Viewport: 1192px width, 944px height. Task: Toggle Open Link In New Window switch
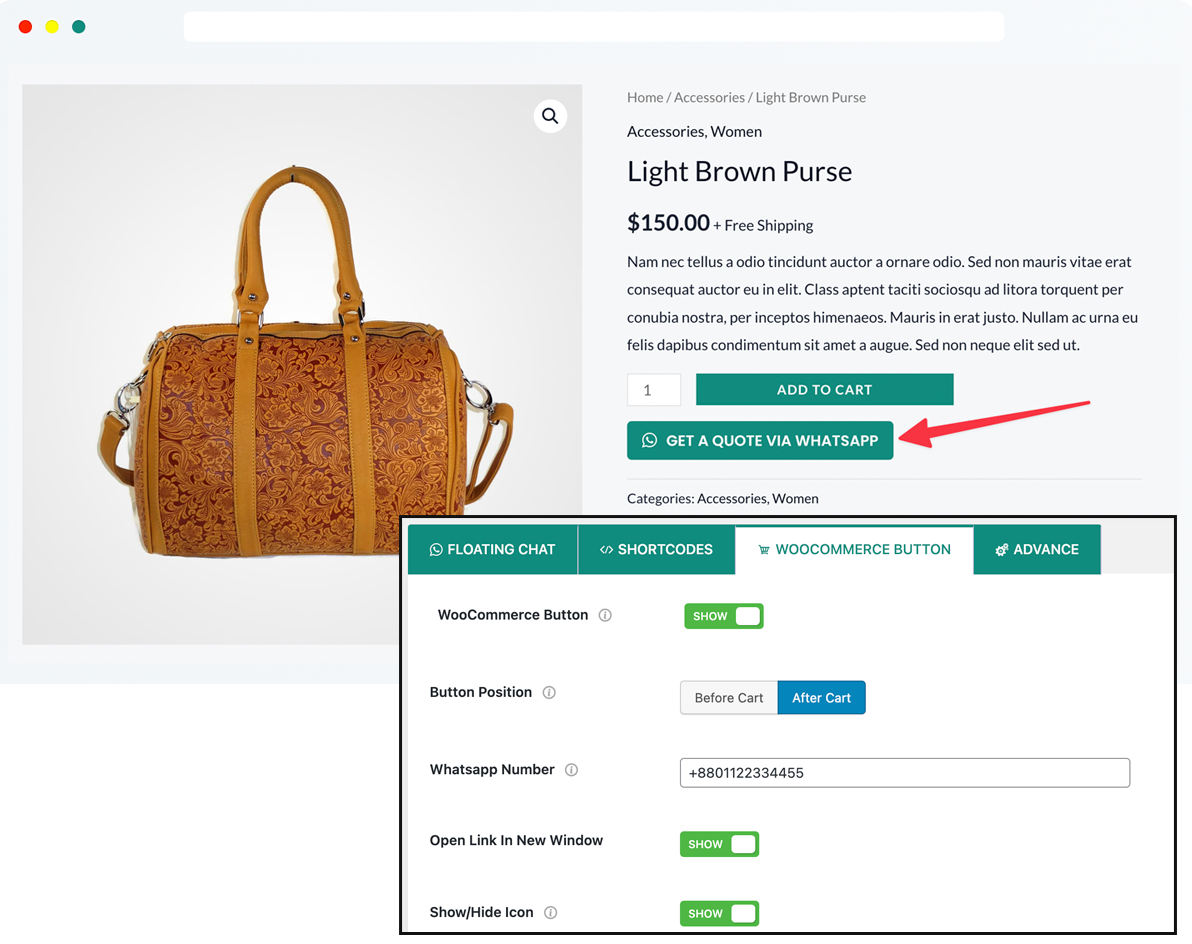[719, 844]
